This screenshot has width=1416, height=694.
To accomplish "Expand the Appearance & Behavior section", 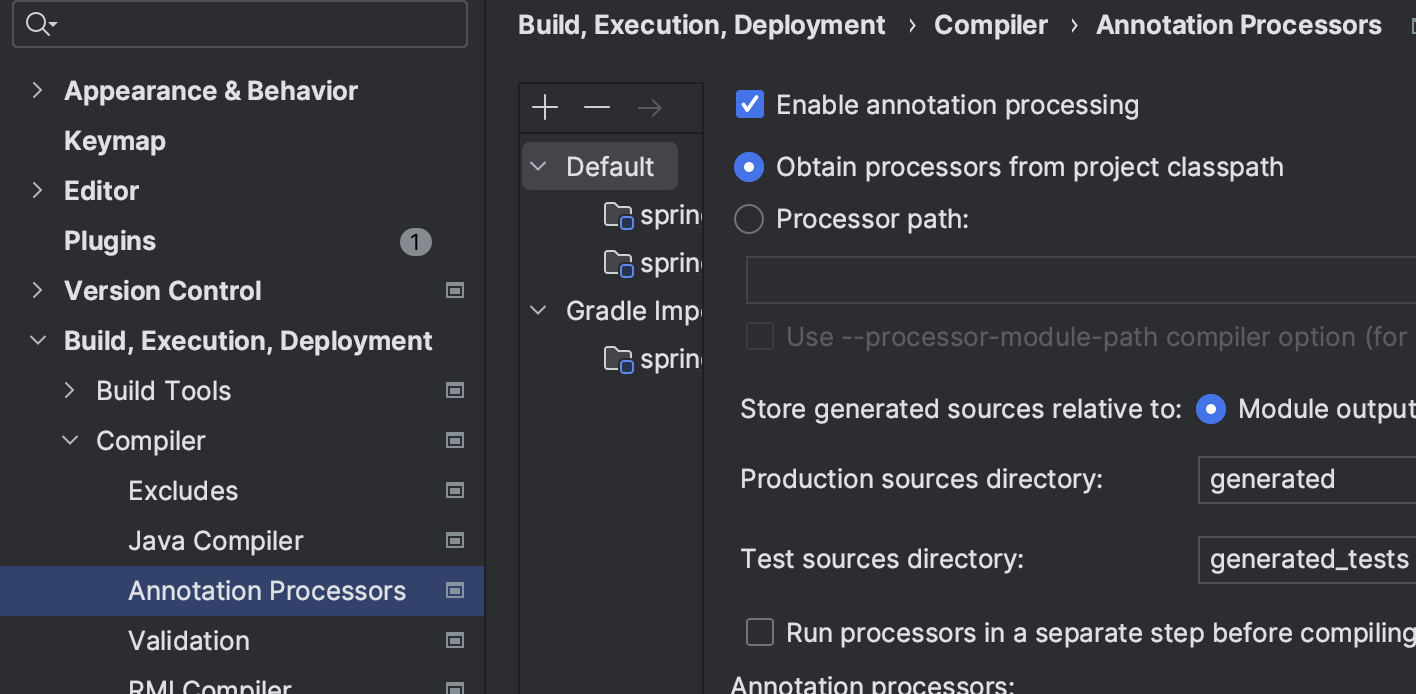I will click(38, 91).
